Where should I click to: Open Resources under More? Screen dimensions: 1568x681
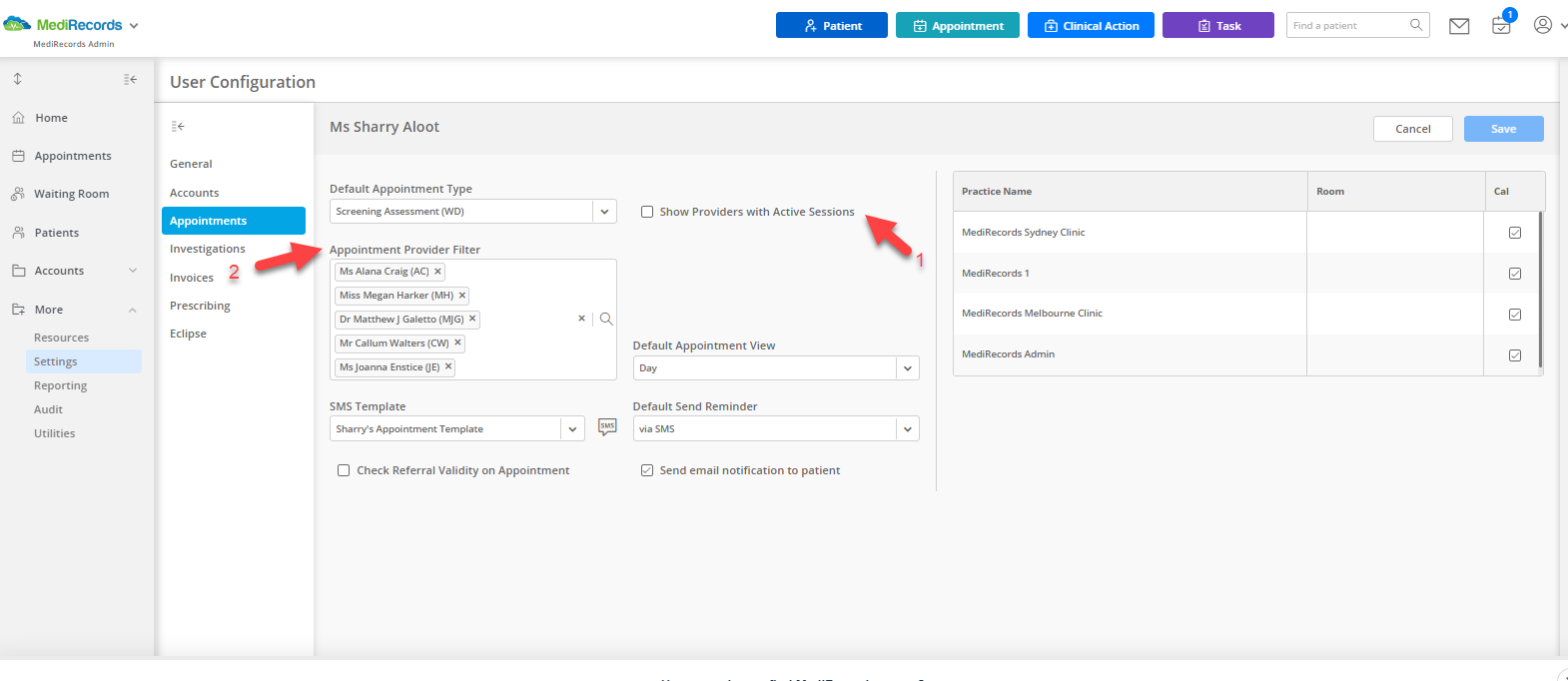(62, 338)
